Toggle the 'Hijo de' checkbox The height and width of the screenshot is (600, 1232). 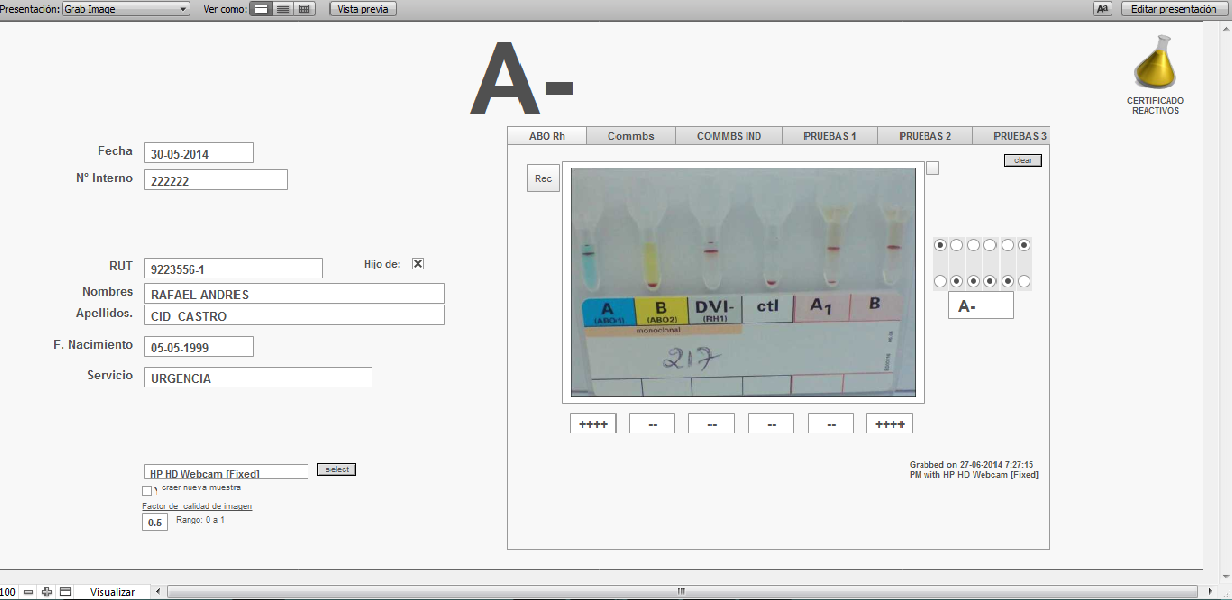coord(418,264)
